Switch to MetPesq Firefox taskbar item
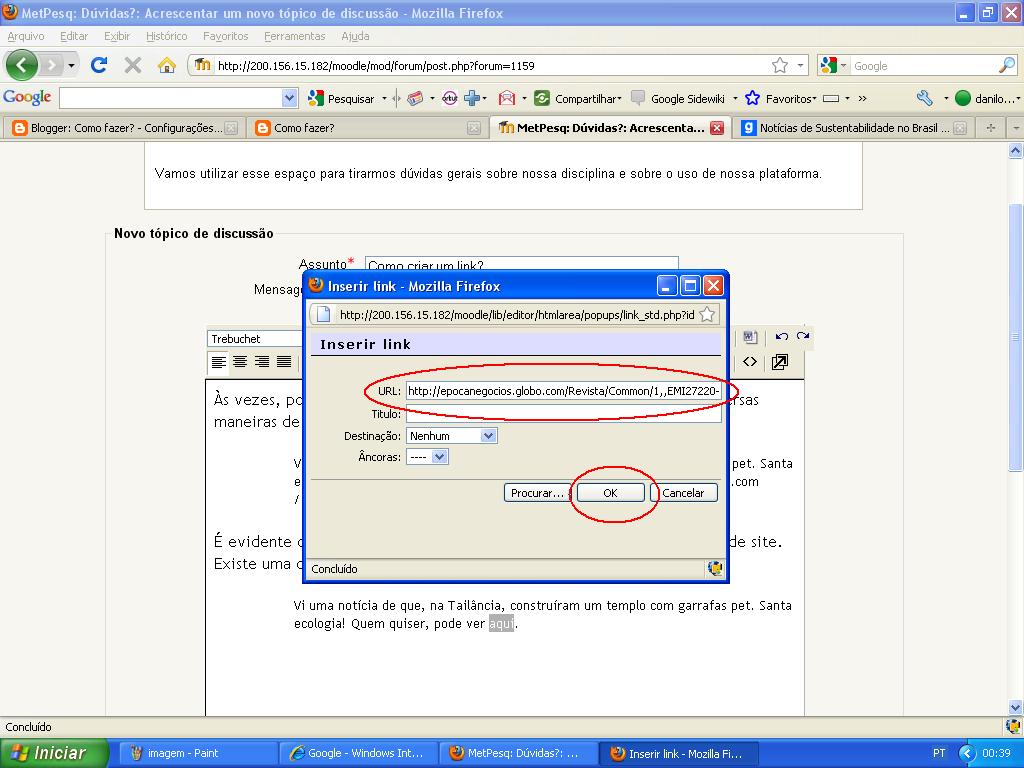This screenshot has height=768, width=1024. 518,753
